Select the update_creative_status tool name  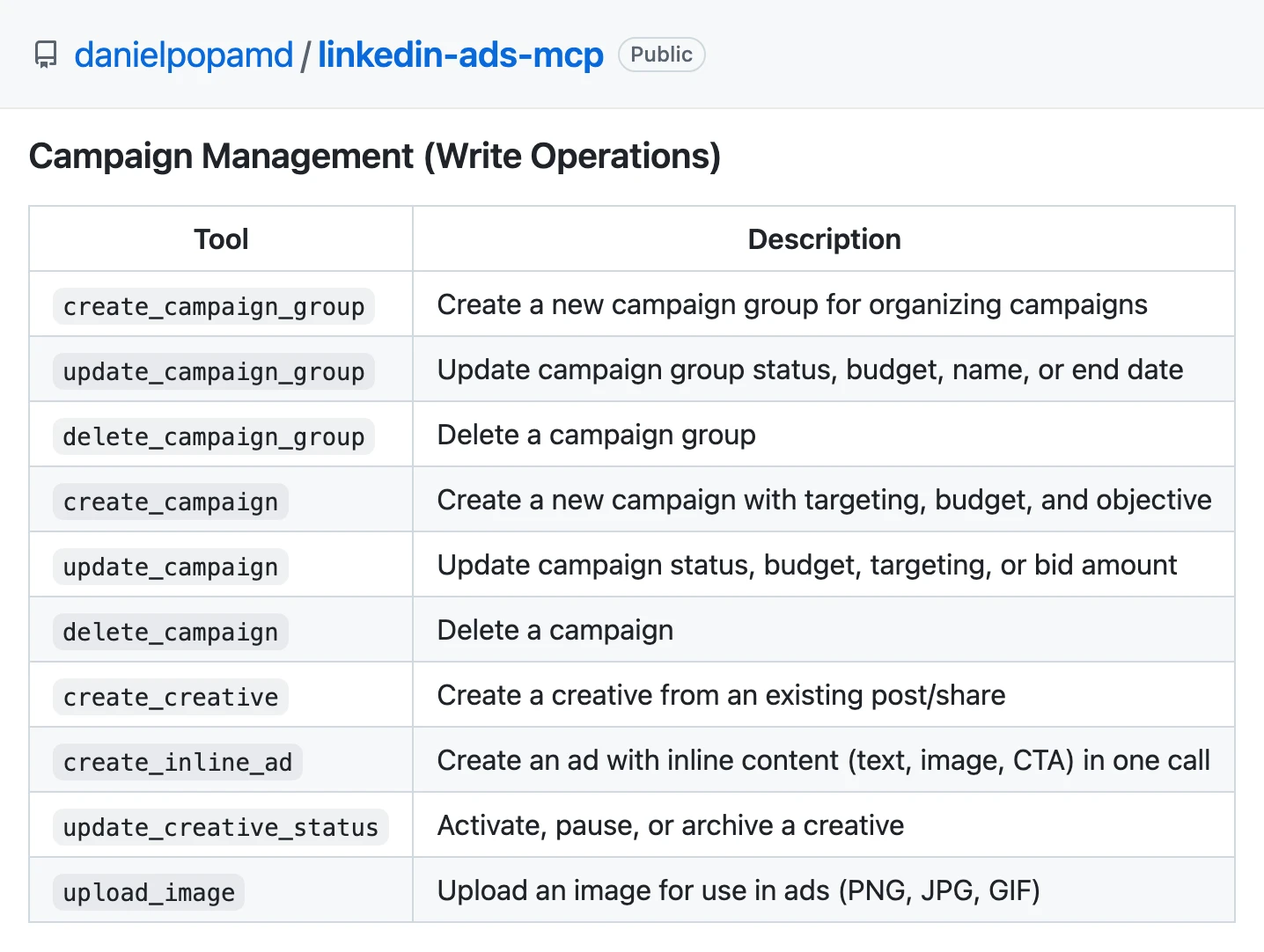click(x=221, y=827)
